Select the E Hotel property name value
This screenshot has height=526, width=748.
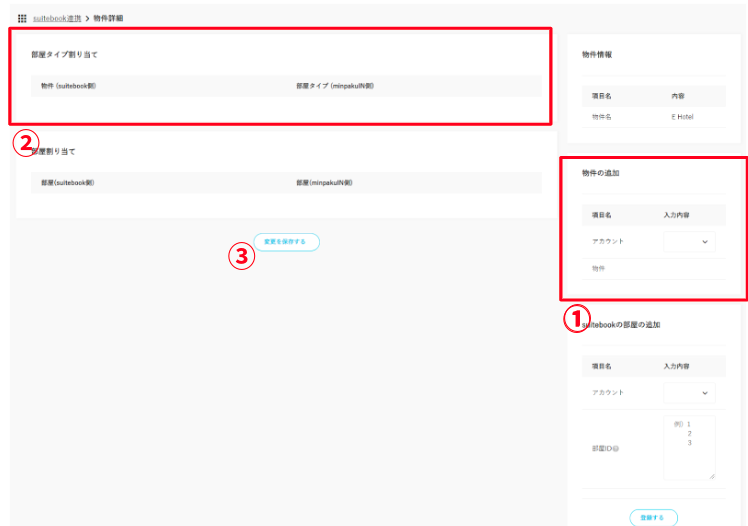(x=682, y=117)
